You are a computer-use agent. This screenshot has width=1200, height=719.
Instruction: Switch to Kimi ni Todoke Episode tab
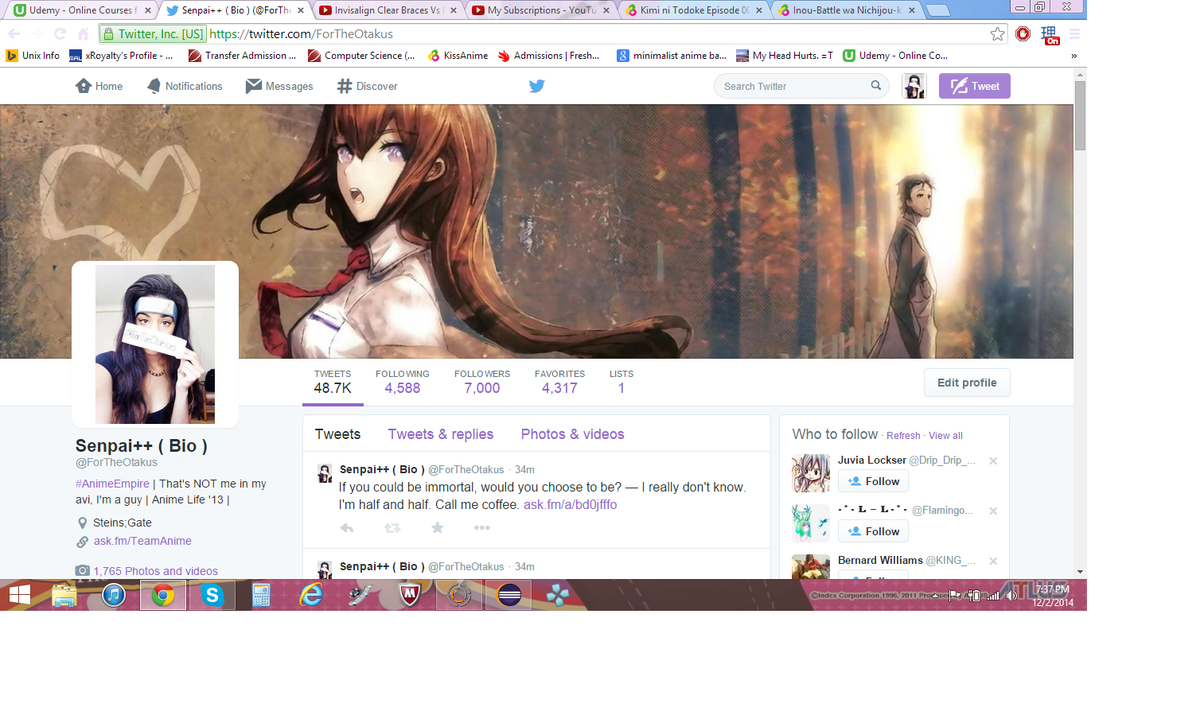click(693, 11)
